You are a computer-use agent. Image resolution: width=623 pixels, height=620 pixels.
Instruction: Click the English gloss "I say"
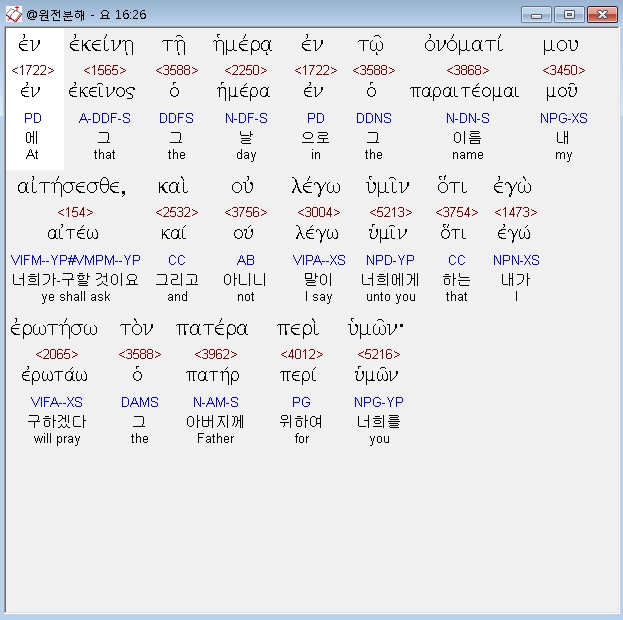point(319,297)
